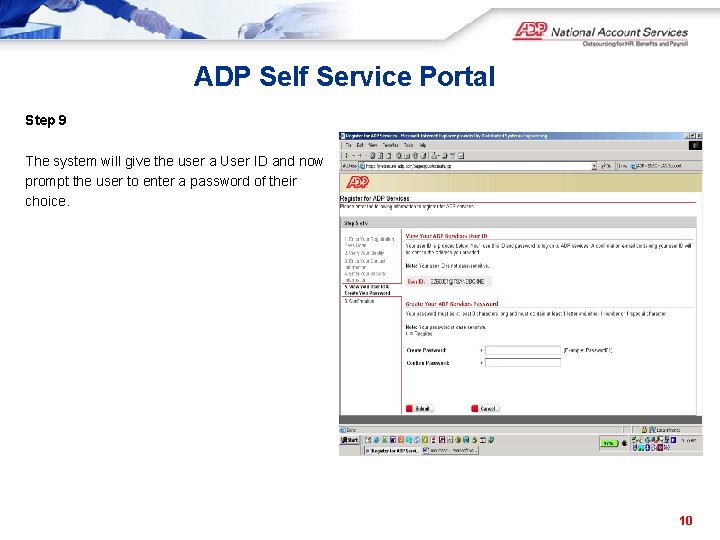Open the browser Tools menu
Viewport: 720px width, 540px height.
tap(408, 145)
